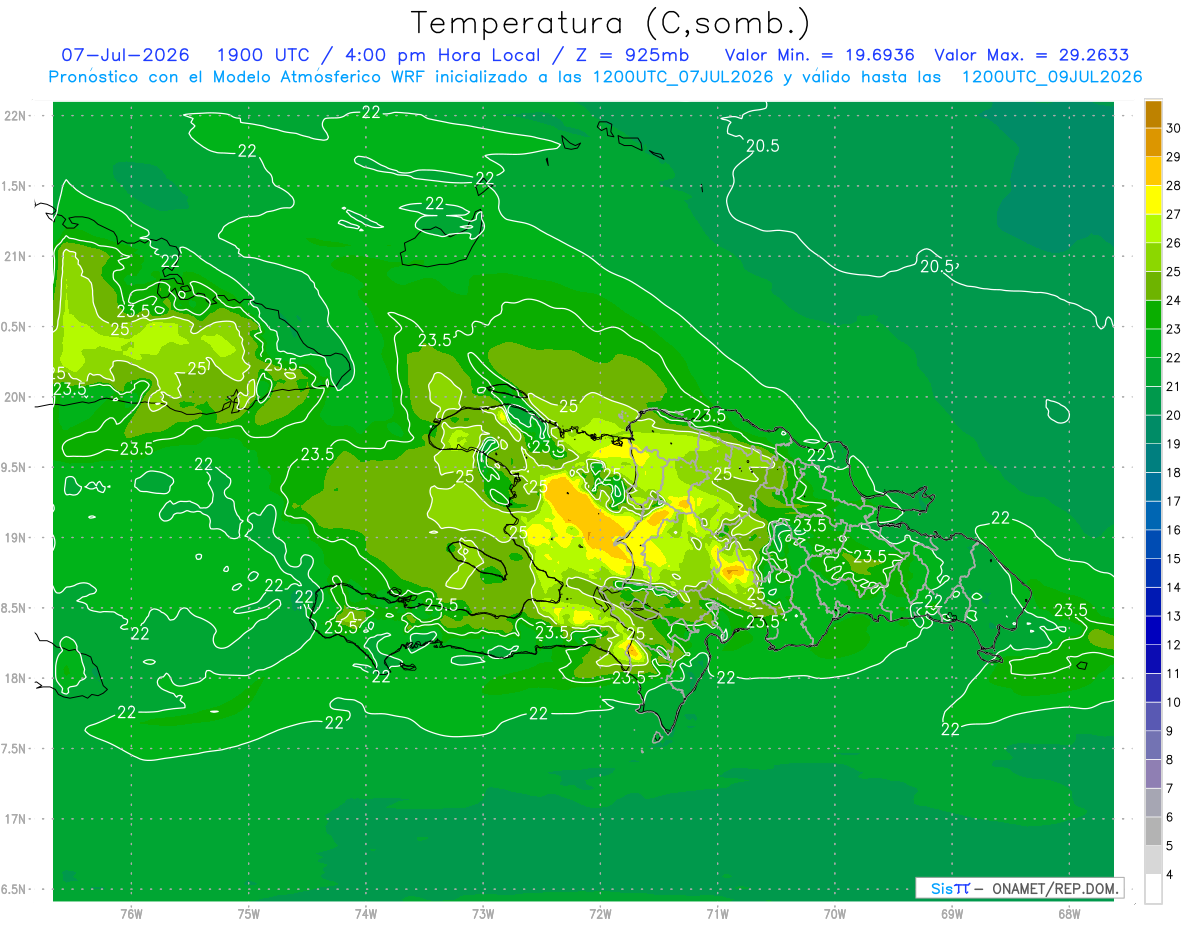The image size is (1200, 927).
Task: Click color scale tick label 24
Action: 1173,300
